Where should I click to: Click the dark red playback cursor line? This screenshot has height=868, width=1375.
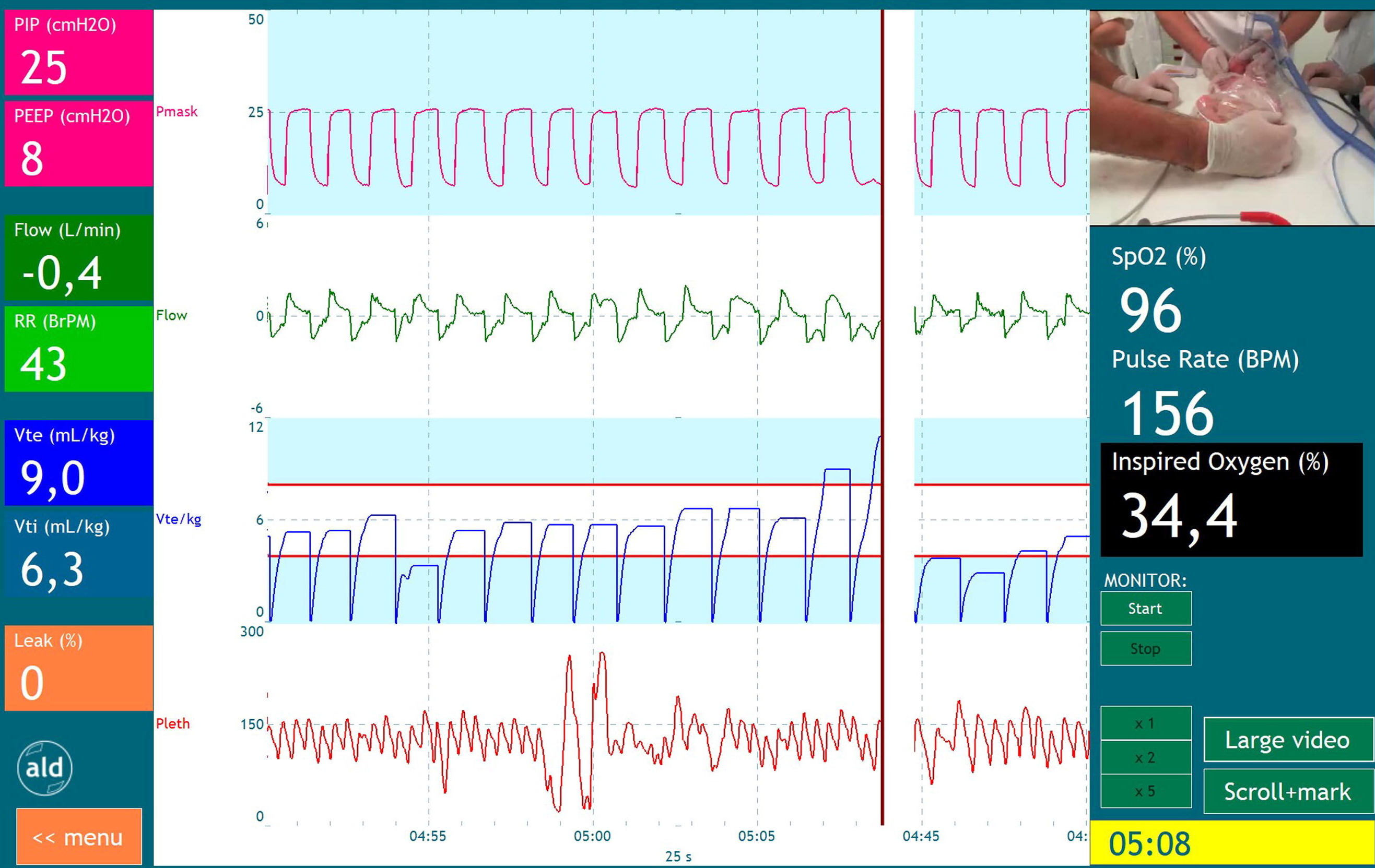tap(882, 417)
